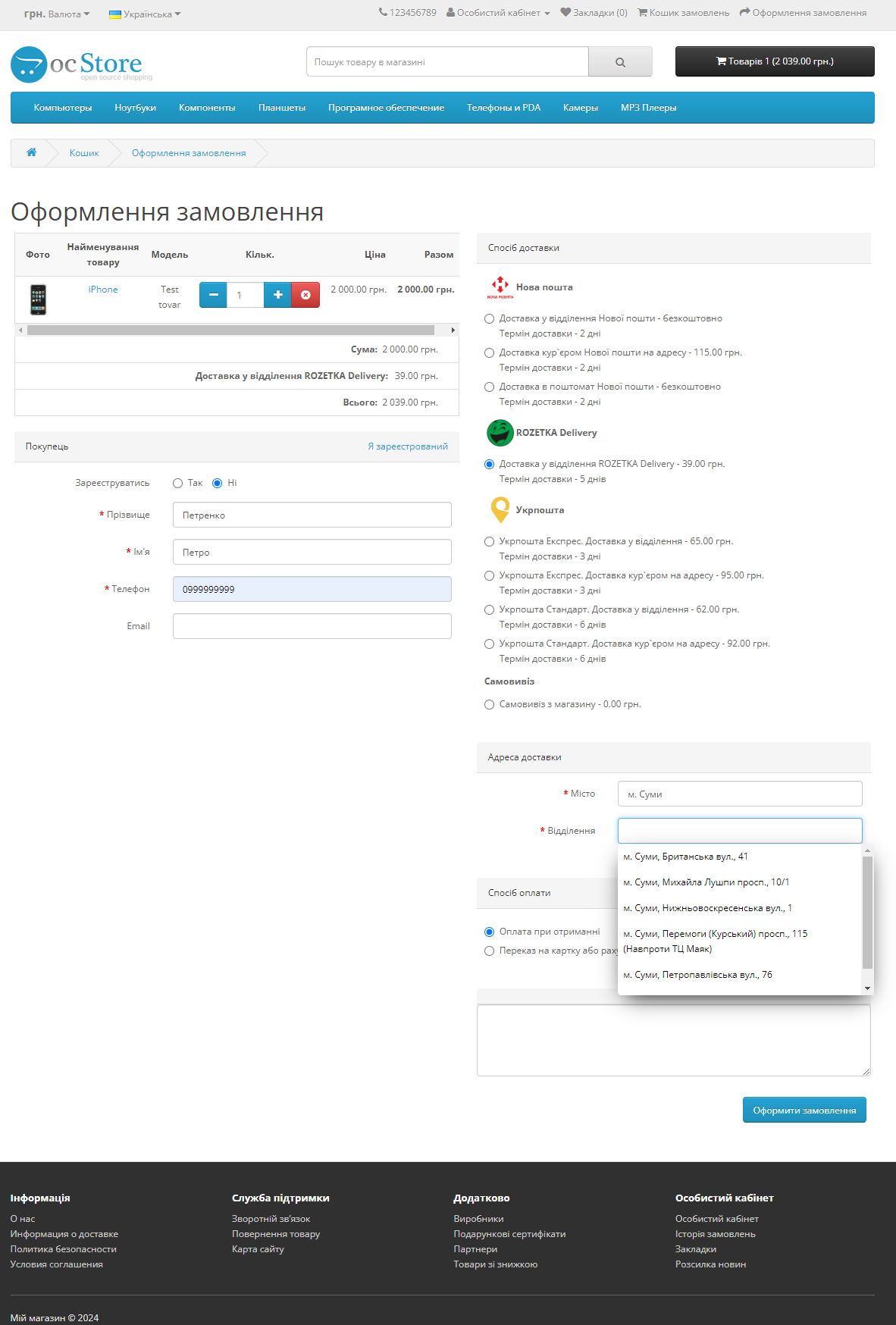Remove iPhone with red delete button
Viewport: 896px width, 1325px height.
pyautogui.click(x=305, y=295)
